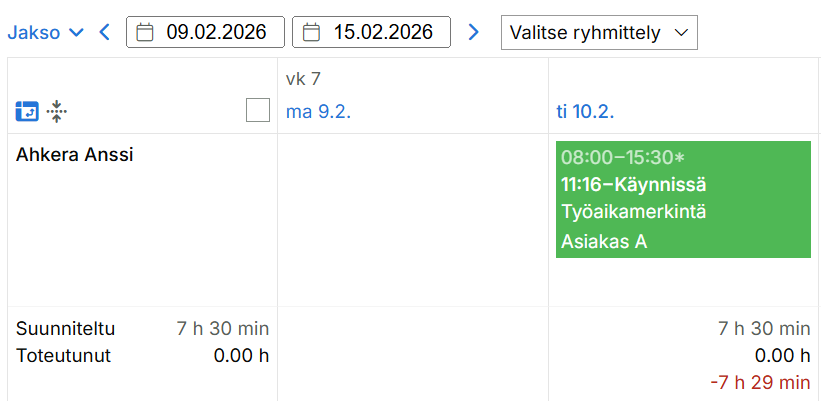This screenshot has height=401, width=821.
Task: Click Anssi's empty Monday 9.2. cell
Action: coord(412,219)
